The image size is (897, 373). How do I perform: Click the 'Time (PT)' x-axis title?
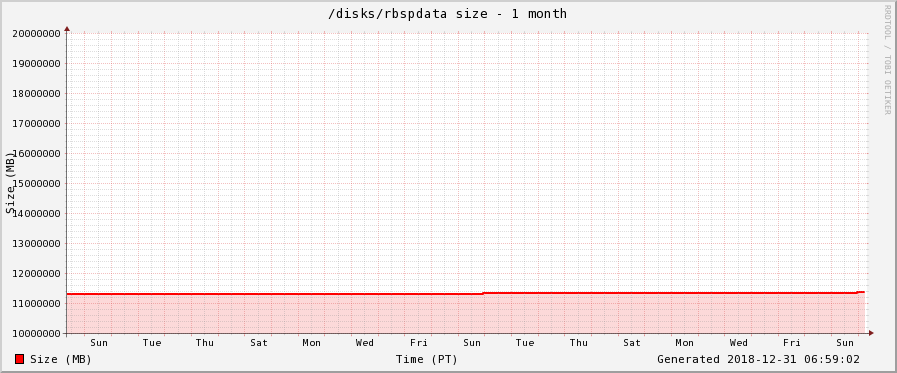427,359
